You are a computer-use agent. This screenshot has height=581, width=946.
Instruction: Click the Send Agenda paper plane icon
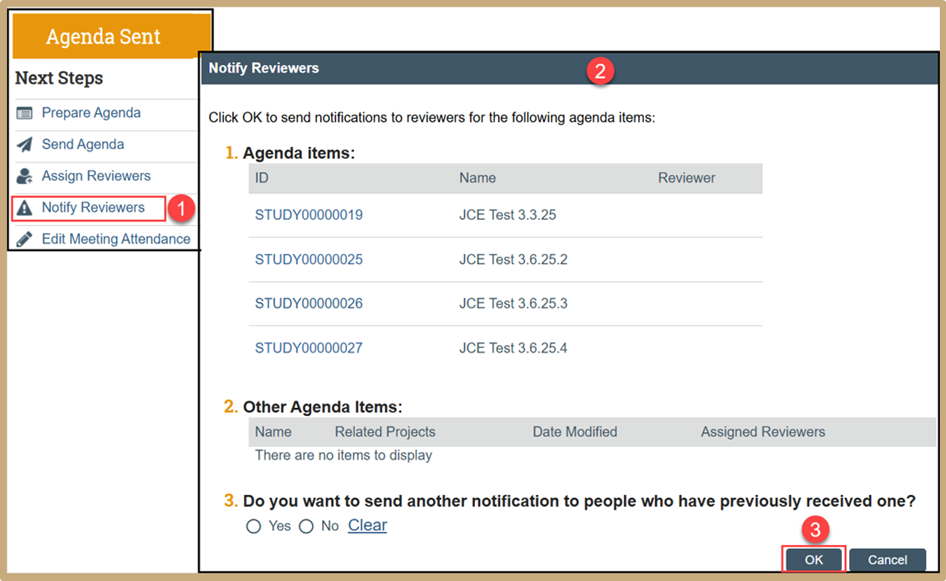point(25,145)
